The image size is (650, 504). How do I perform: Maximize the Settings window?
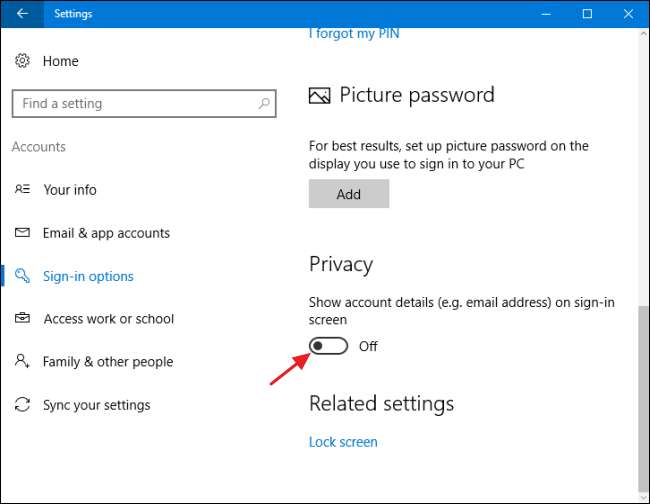coord(587,13)
